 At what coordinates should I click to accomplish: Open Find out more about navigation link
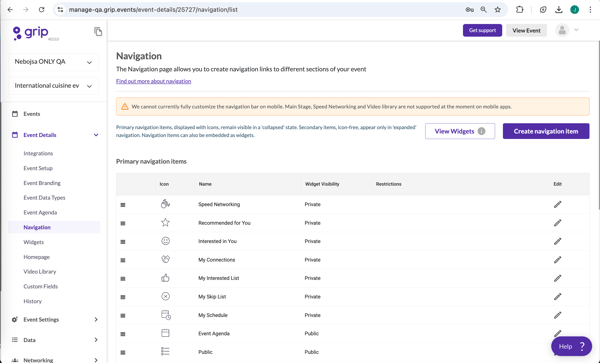click(x=153, y=81)
